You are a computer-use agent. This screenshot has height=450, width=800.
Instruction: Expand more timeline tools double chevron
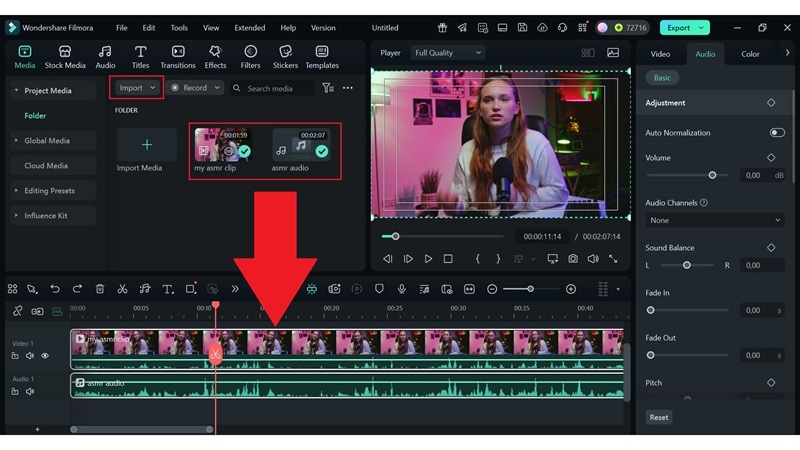point(235,289)
